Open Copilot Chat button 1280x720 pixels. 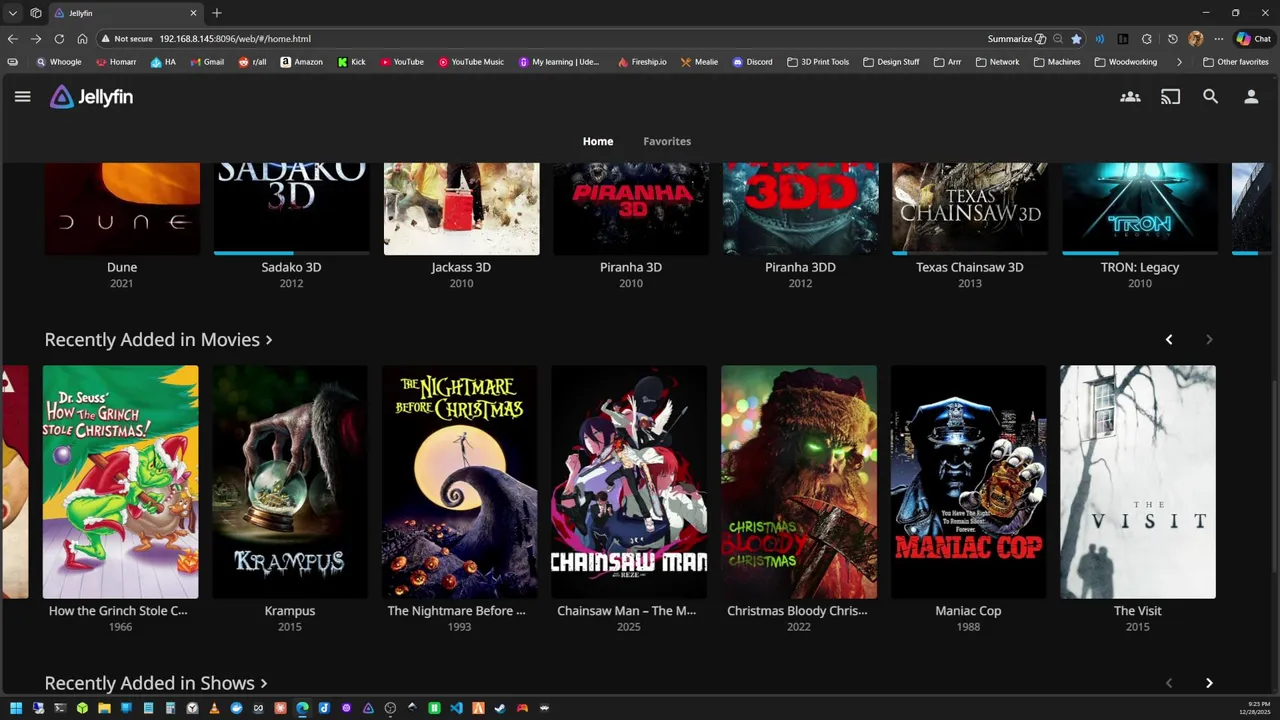(x=1254, y=39)
